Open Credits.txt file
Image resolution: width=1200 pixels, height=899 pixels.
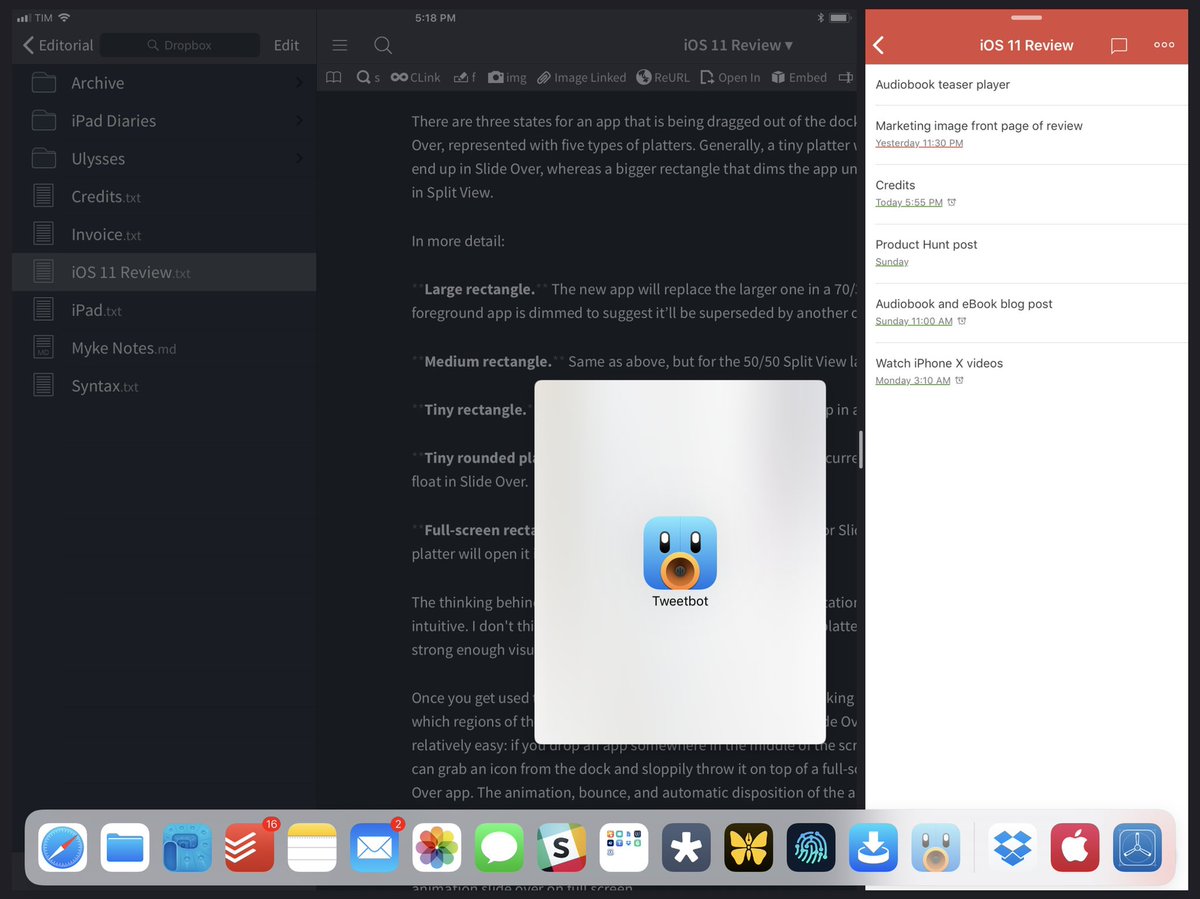pos(164,197)
